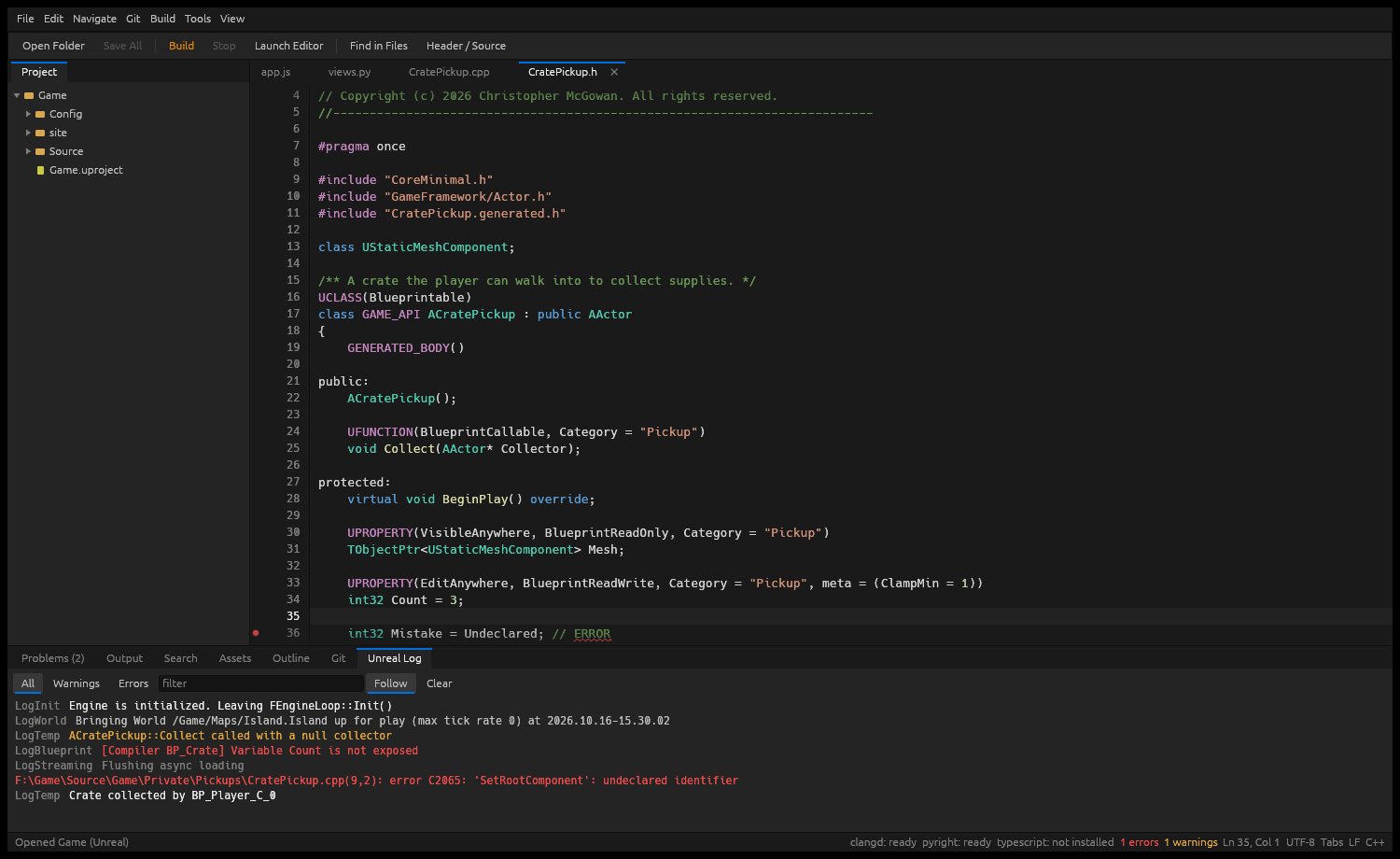The width and height of the screenshot is (1400, 859).
Task: Expand the site folder
Action: point(28,133)
